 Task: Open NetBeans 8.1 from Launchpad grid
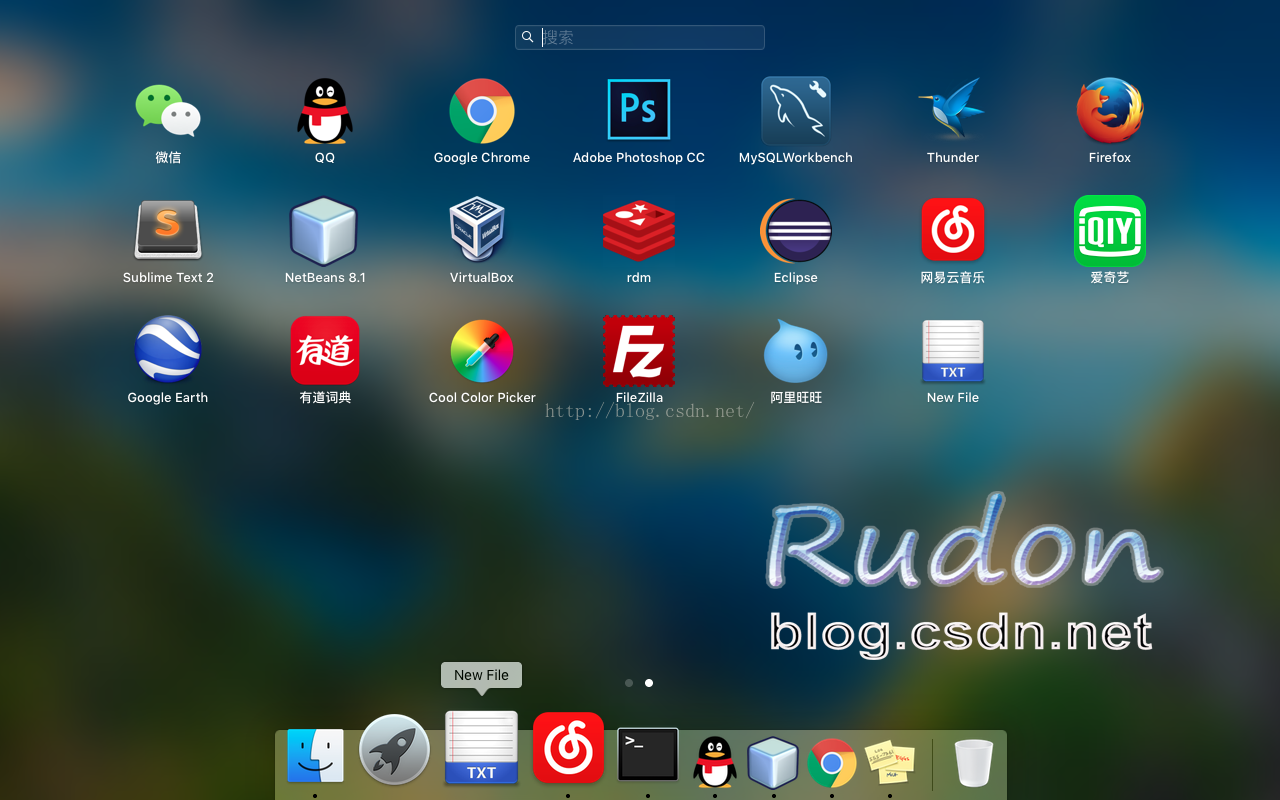324,230
